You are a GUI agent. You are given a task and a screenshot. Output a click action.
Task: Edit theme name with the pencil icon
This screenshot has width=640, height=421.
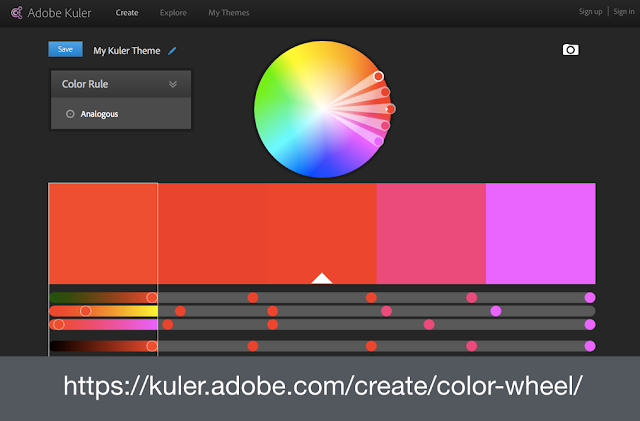point(172,51)
